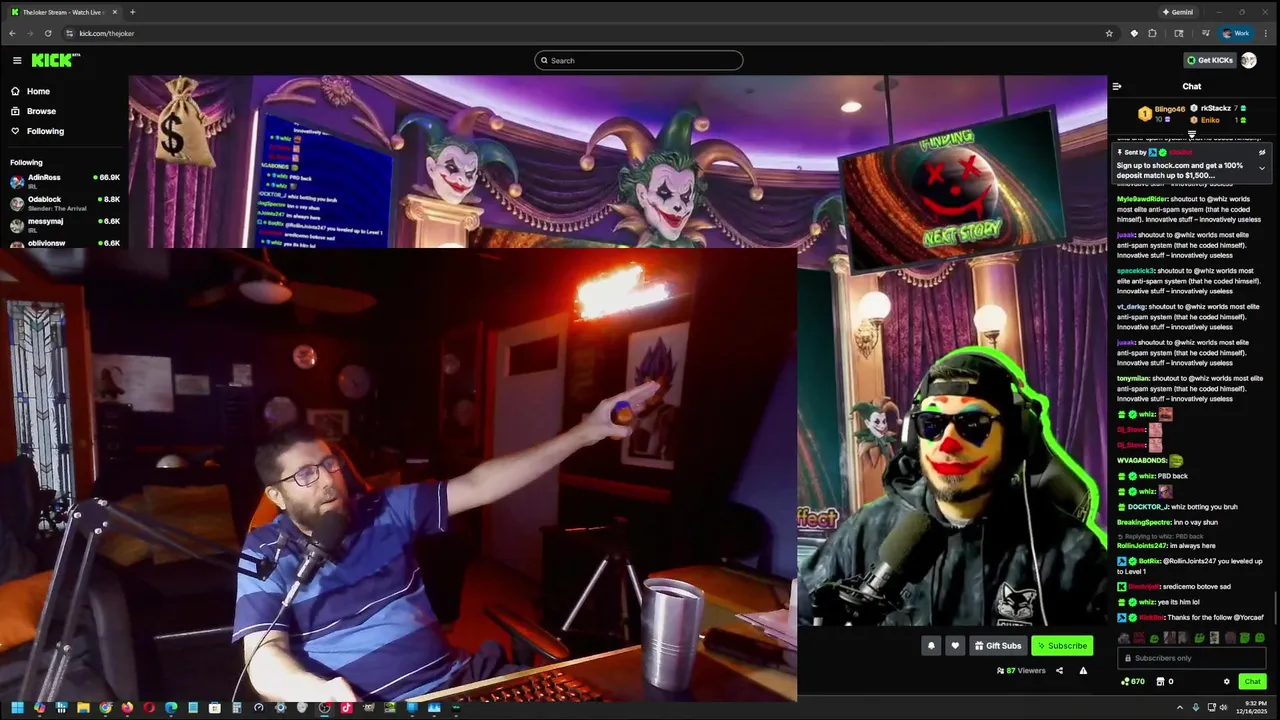Open the user profile avatar menu
The image size is (1280, 720).
1248,60
